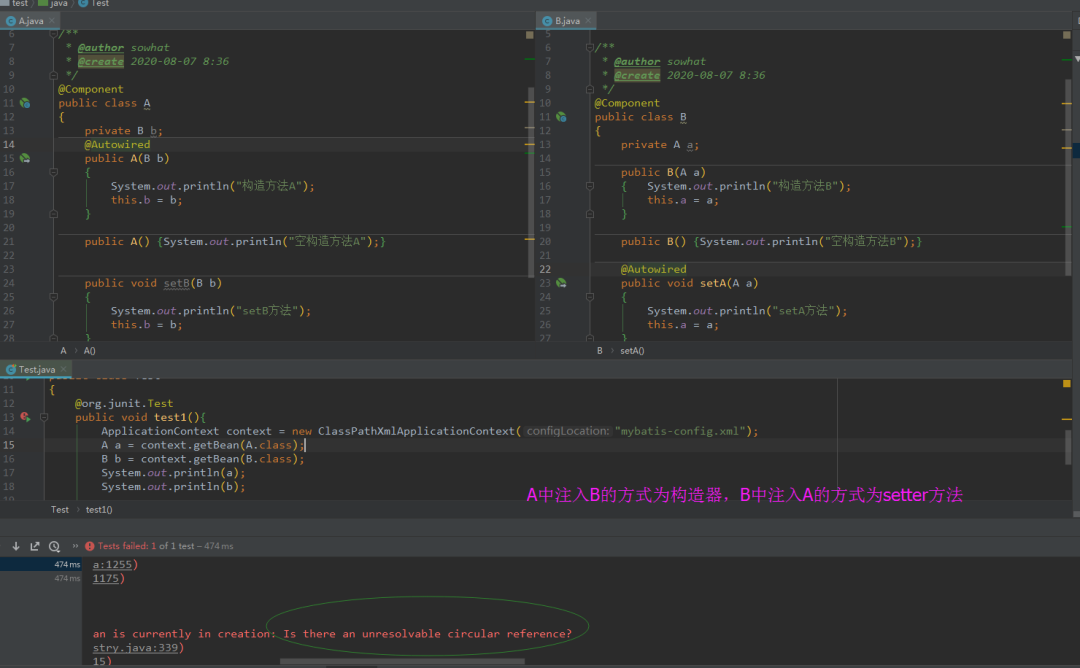Collapse the setB method fold in A.java
Image resolution: width=1080 pixels, height=668 pixels.
pyautogui.click(x=53, y=297)
